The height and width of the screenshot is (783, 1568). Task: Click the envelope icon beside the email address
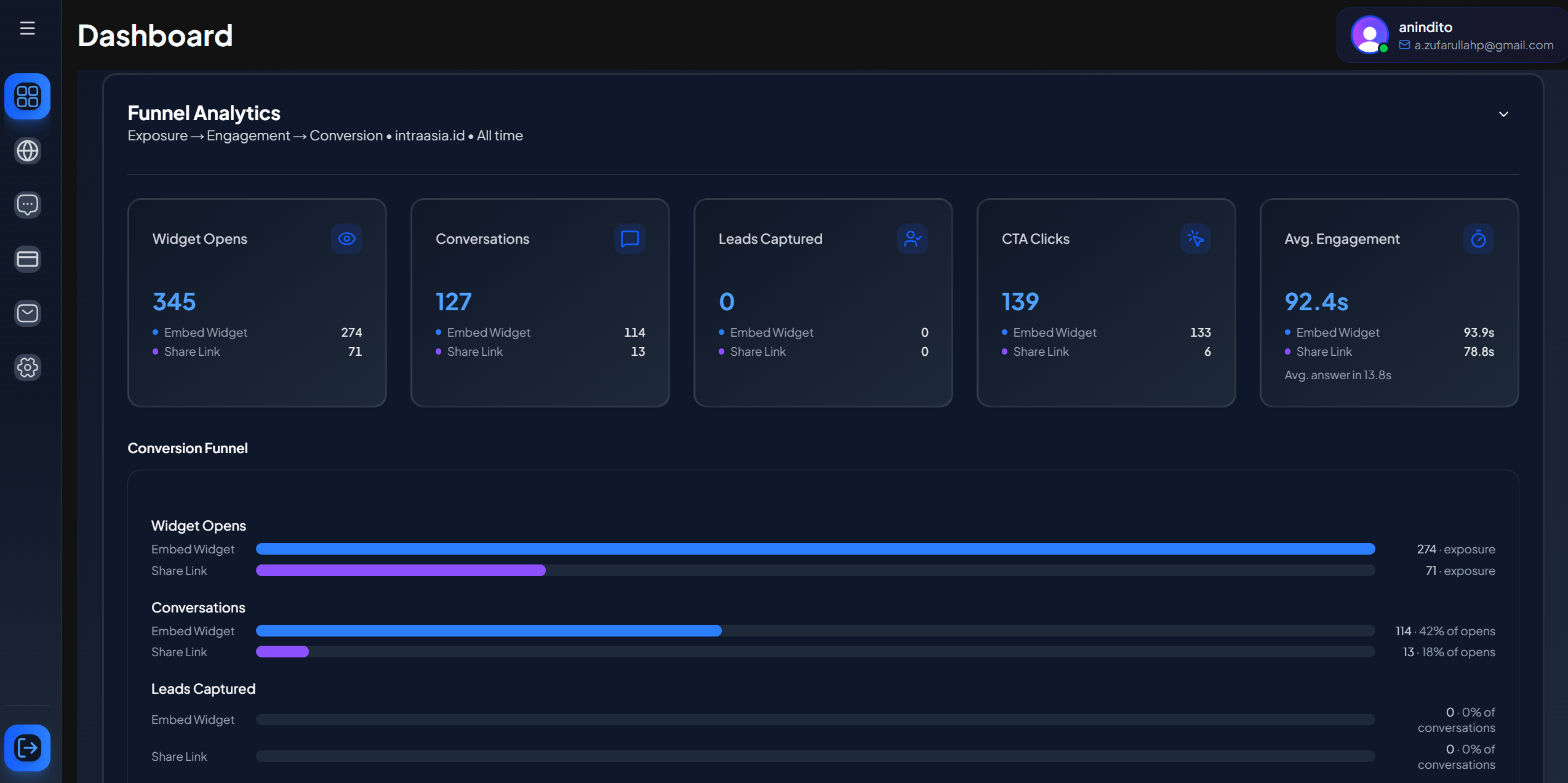pos(1404,45)
